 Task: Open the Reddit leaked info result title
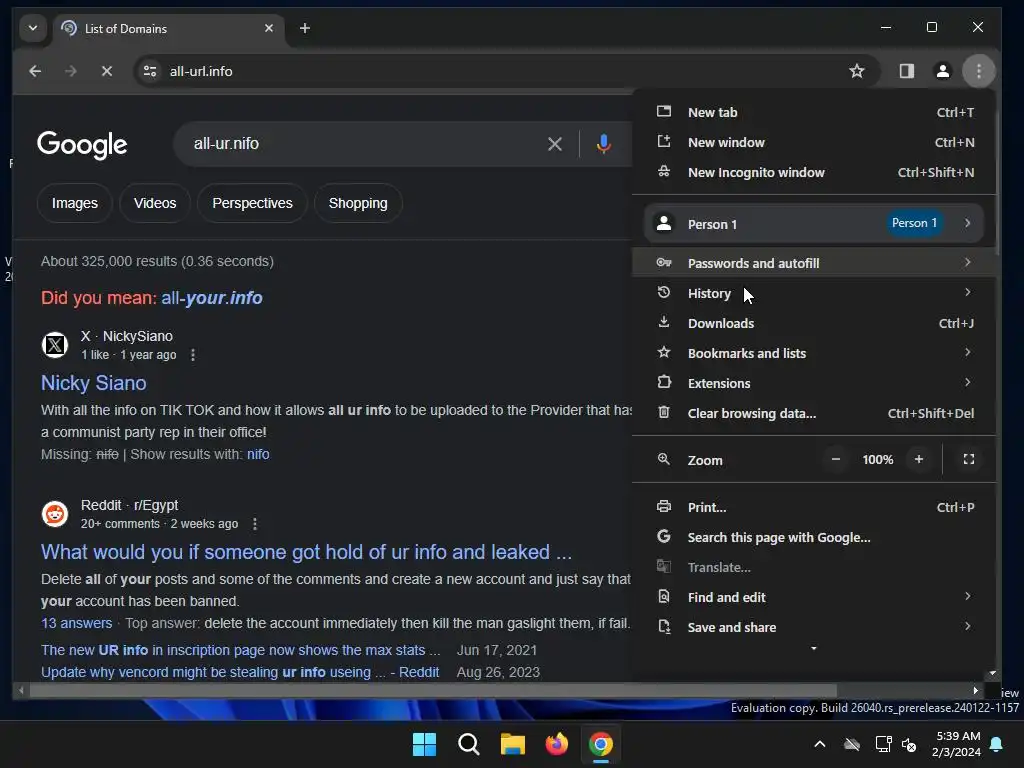point(306,552)
